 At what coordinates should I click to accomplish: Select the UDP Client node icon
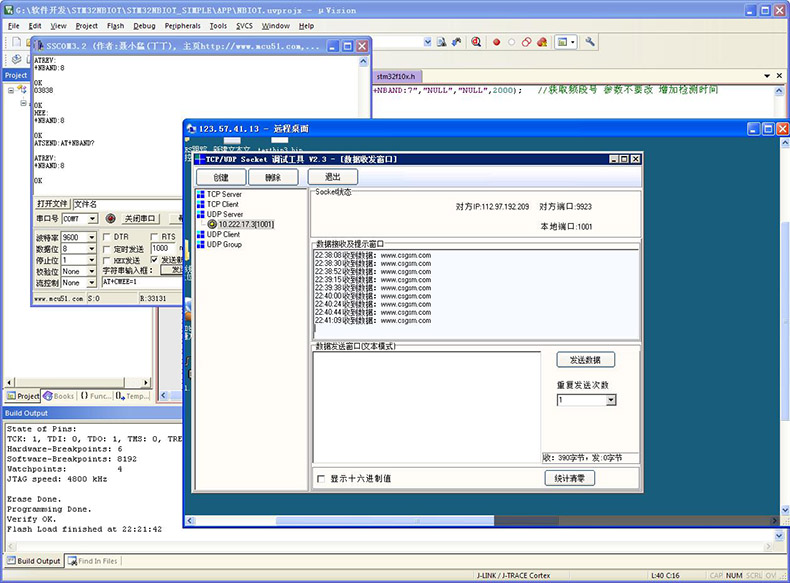[x=201, y=235]
